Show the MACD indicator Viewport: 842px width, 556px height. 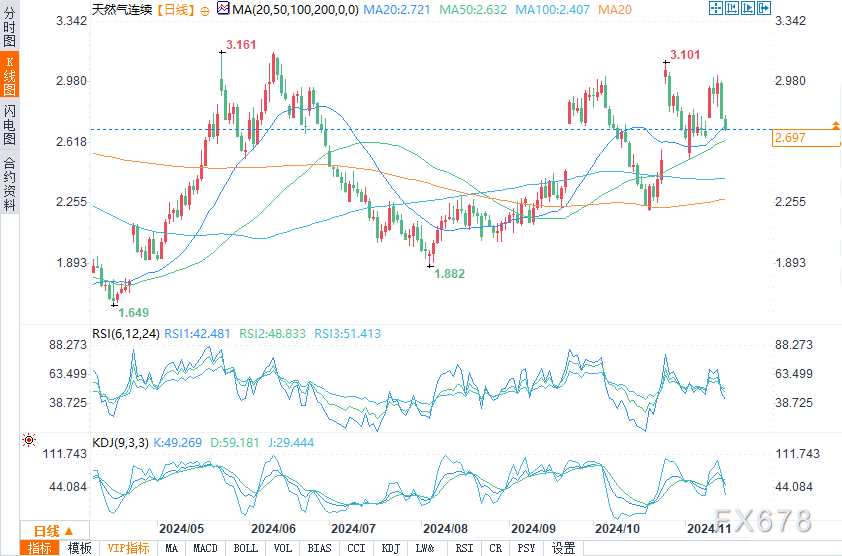click(x=205, y=548)
